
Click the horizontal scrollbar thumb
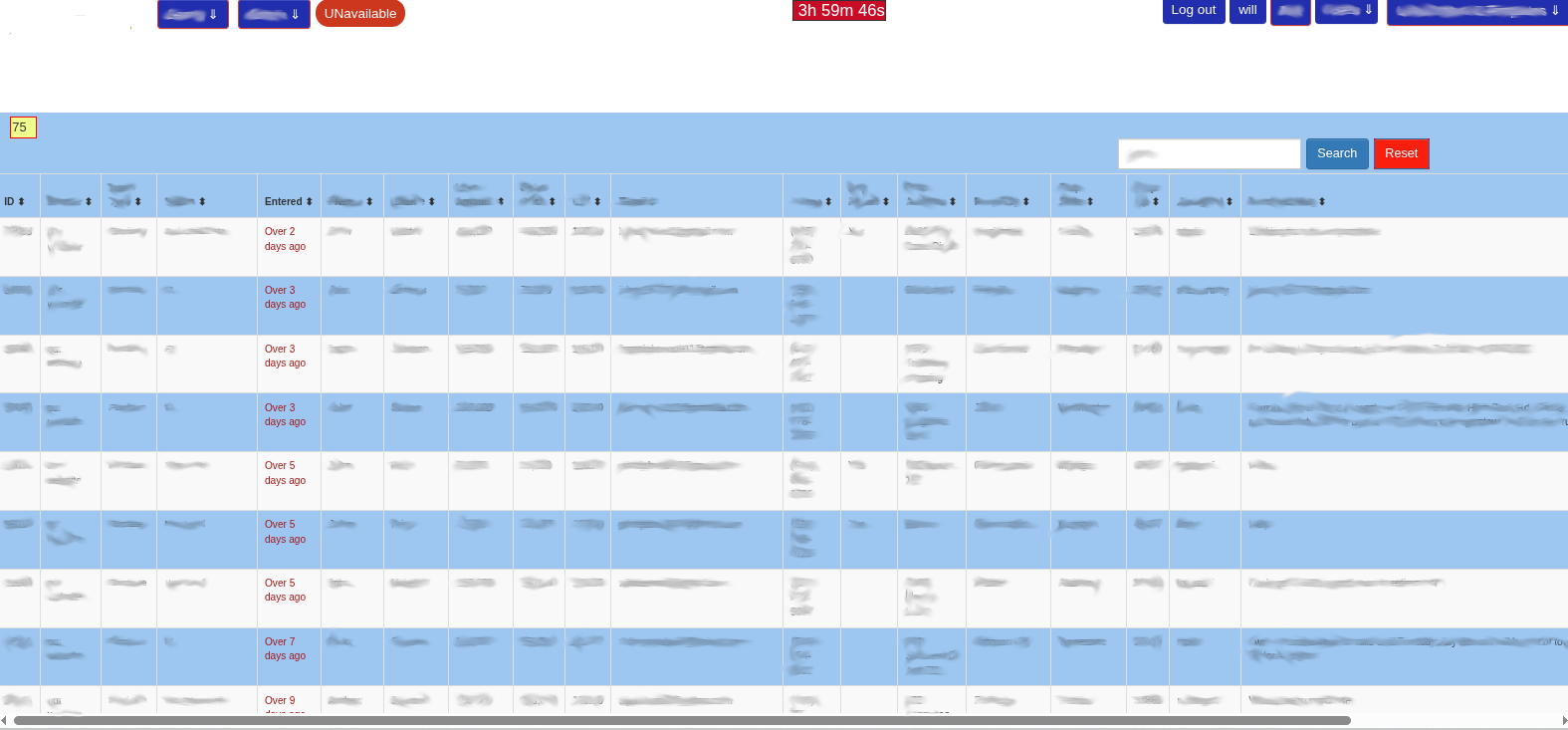682,720
